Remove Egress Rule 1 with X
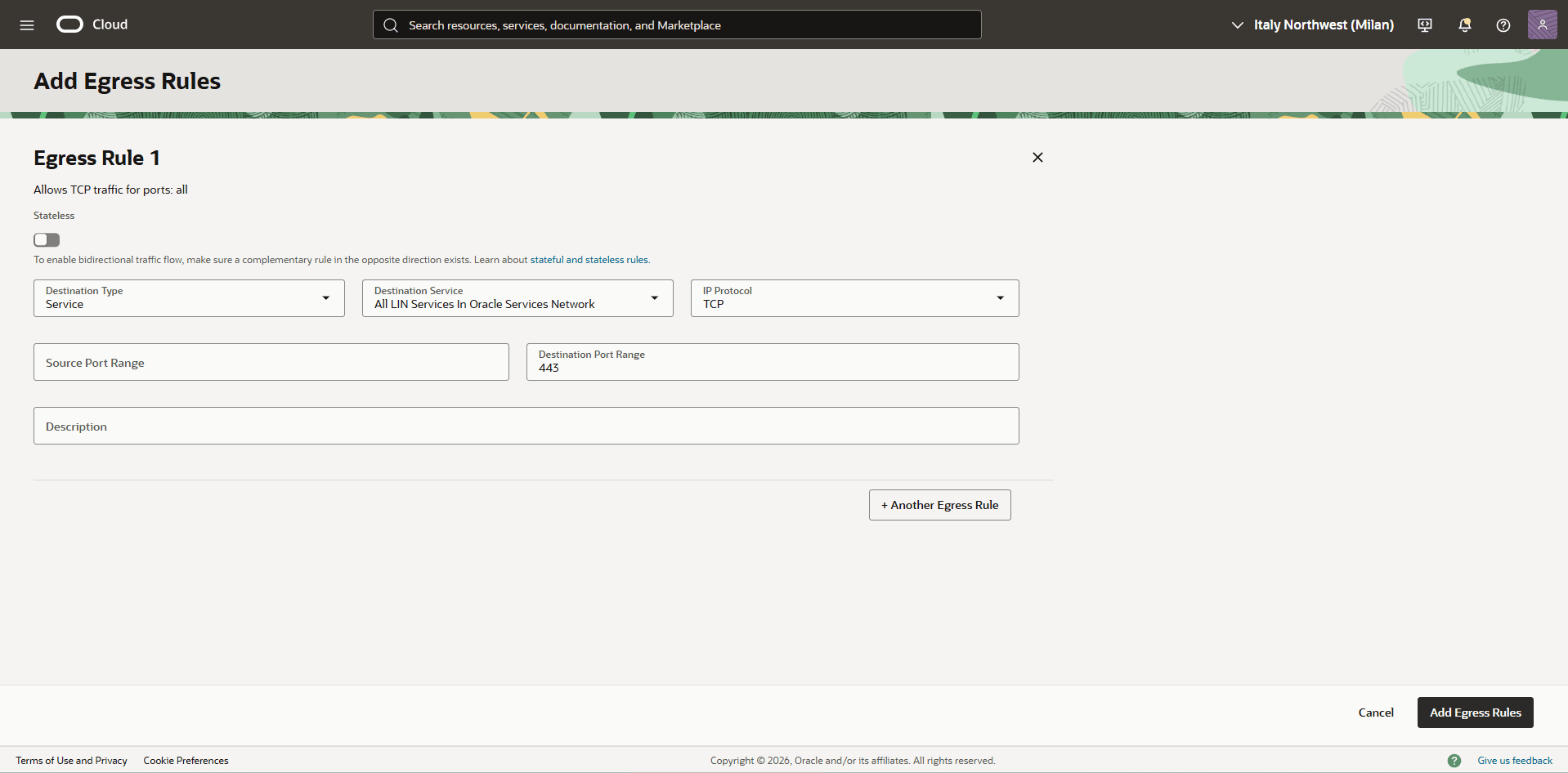 click(x=1037, y=157)
